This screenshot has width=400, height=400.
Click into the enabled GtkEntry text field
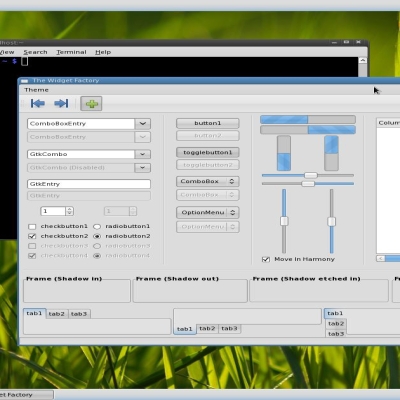coord(89,184)
